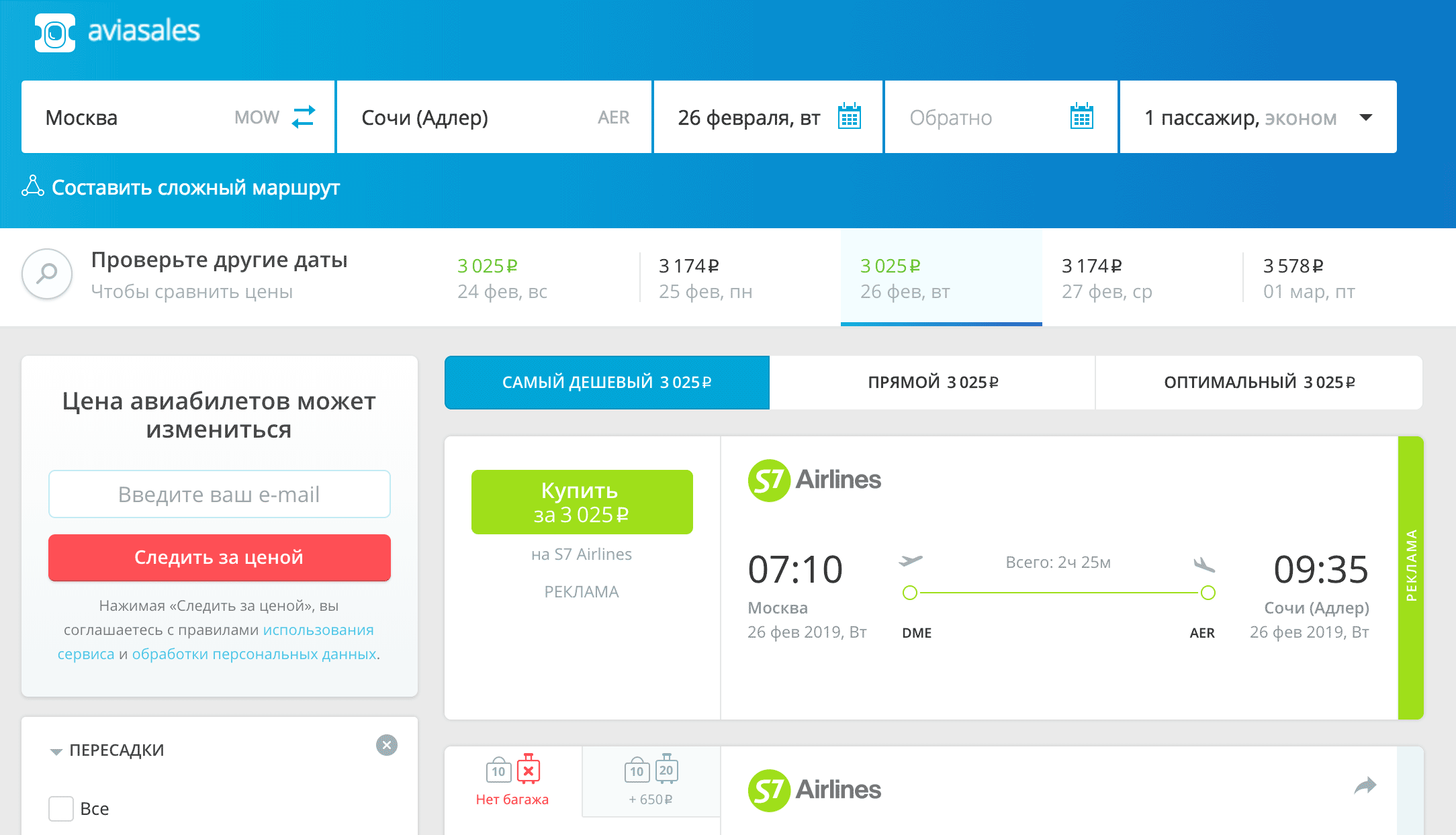This screenshot has width=1456, height=835.
Task: Edit the destination field Сочи (Адлер)
Action: pyautogui.click(x=494, y=117)
